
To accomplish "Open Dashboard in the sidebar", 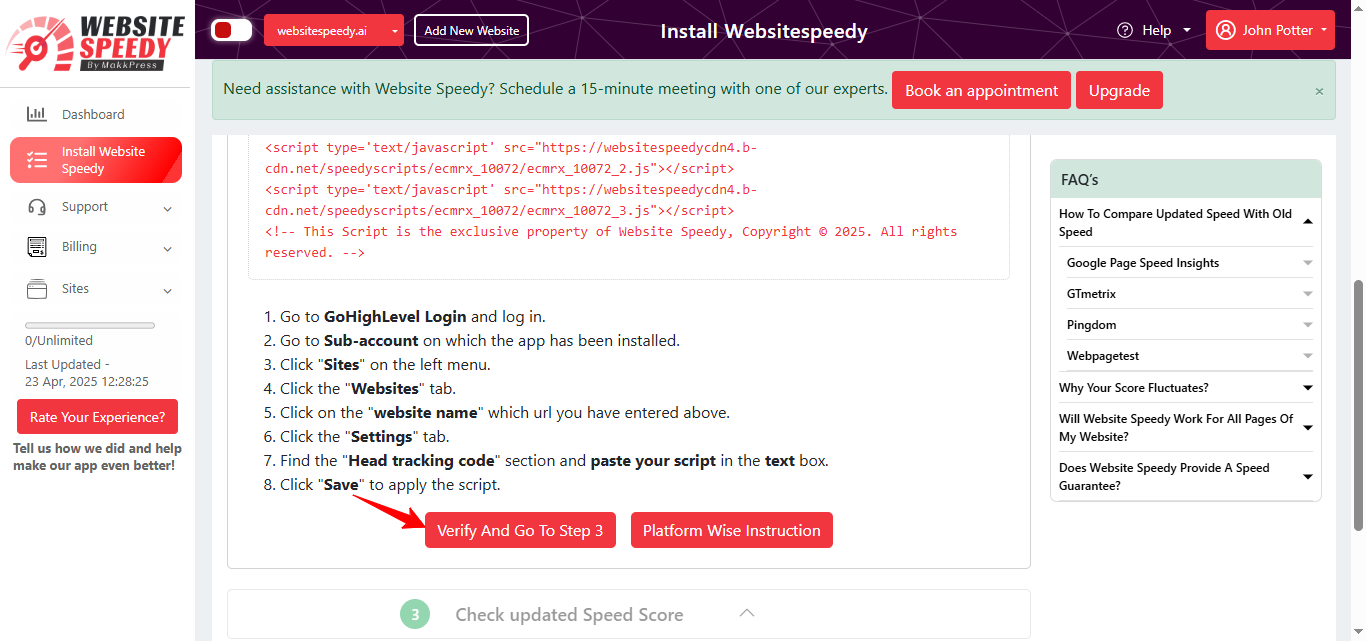I will (x=96, y=114).
